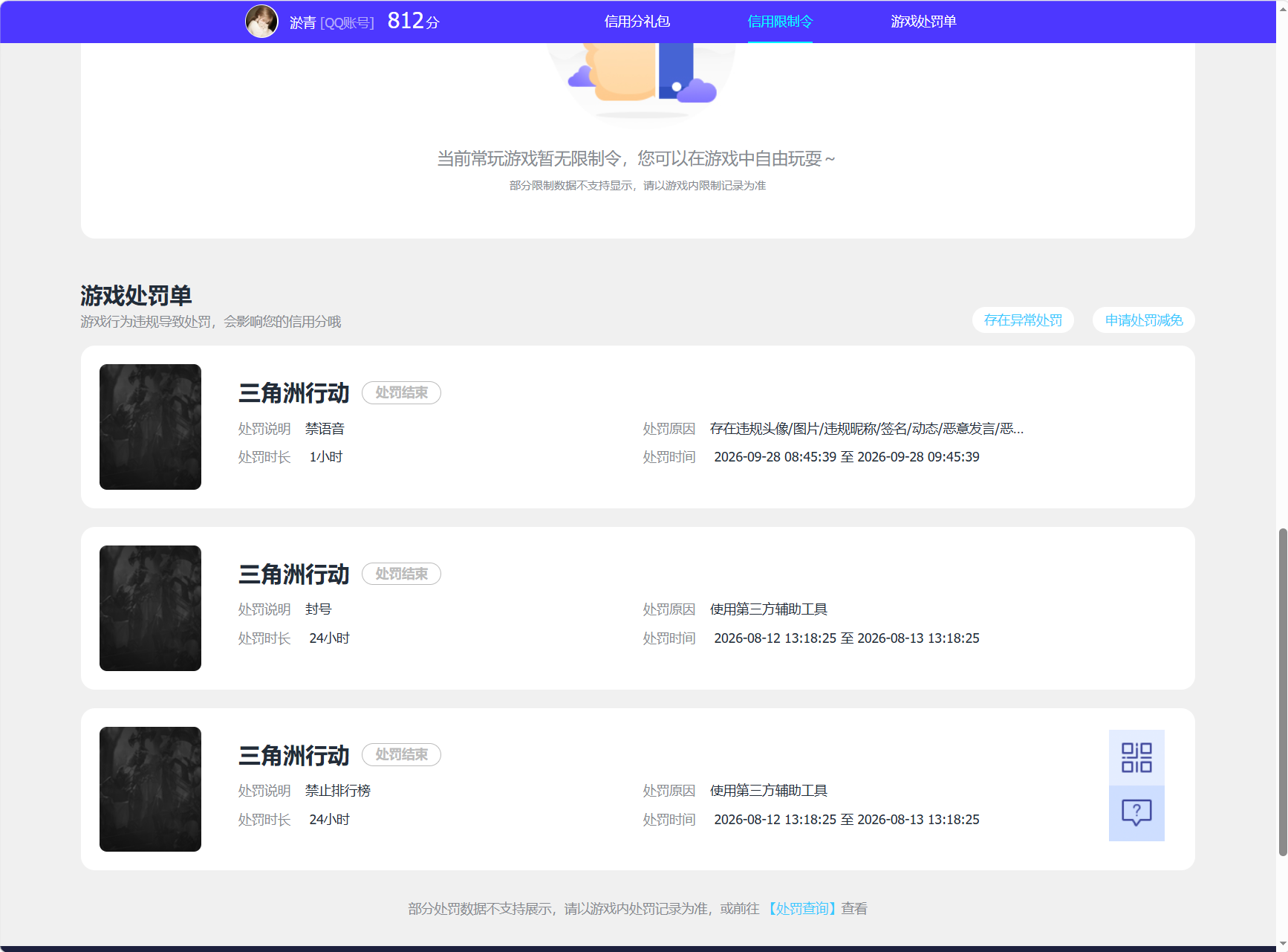Click the username 淤青 in the header
The height and width of the screenshot is (952, 1288).
[x=302, y=22]
